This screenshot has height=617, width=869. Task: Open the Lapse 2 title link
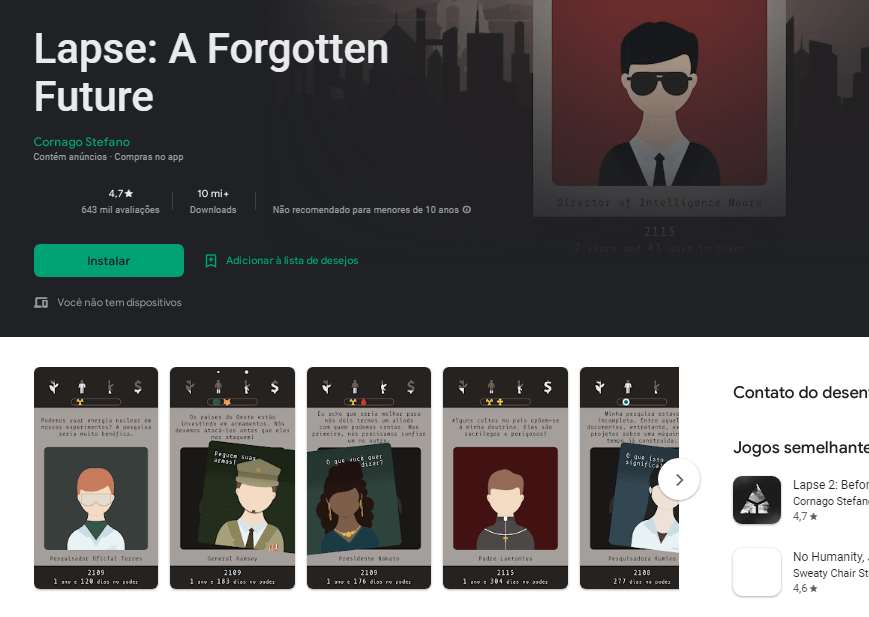(831, 485)
